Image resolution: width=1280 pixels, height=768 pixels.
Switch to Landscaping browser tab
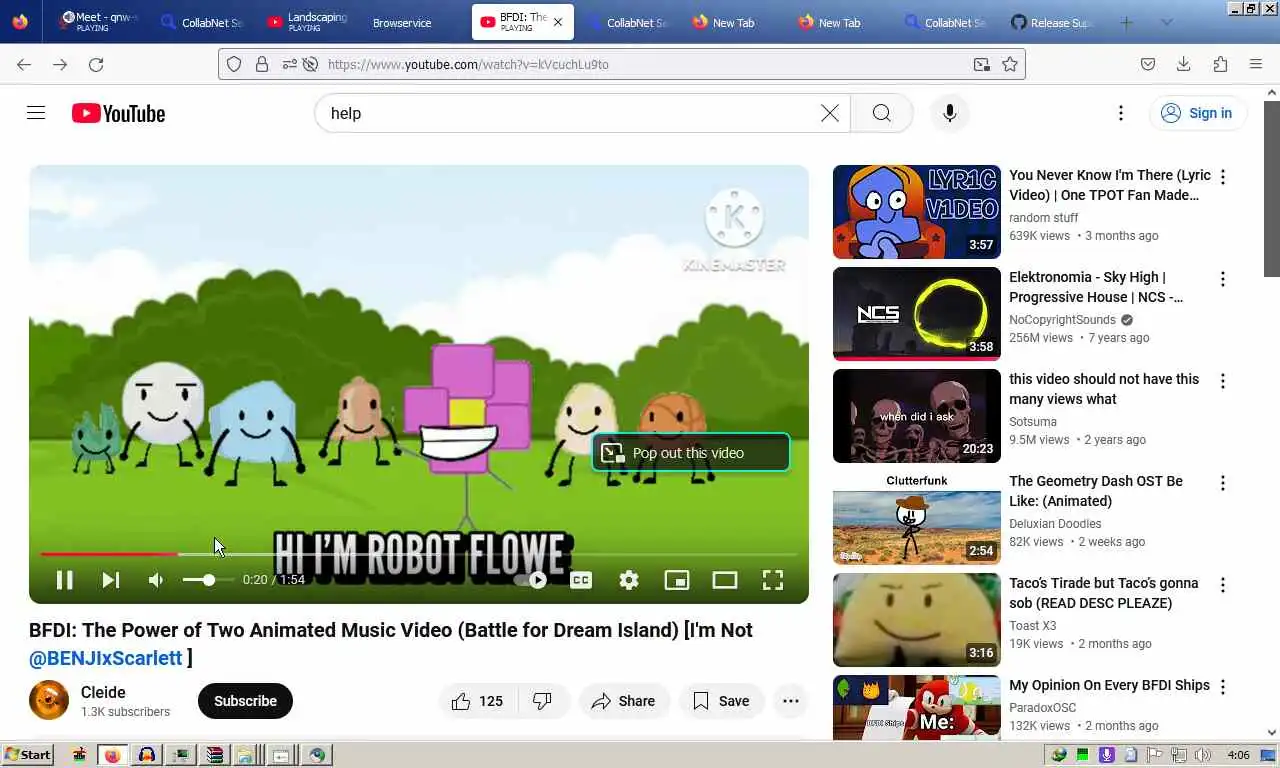coord(307,22)
